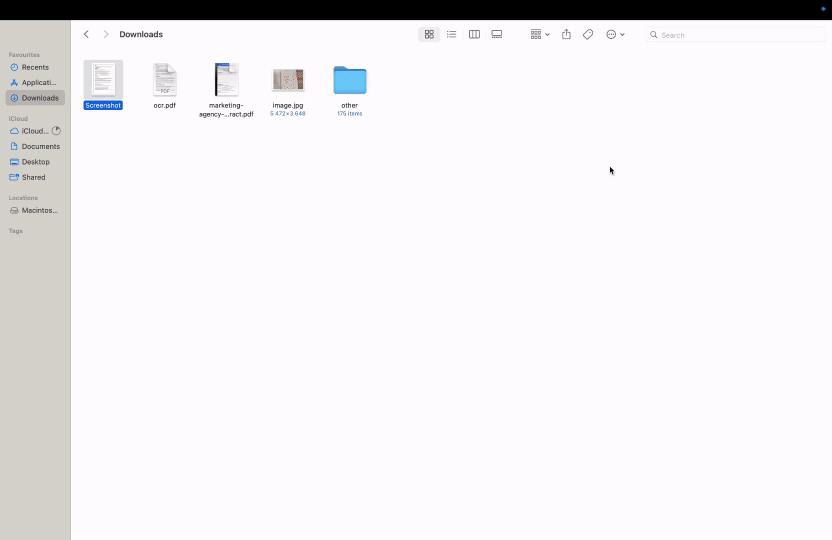Select Macintosh HD under Locations

tap(39, 211)
